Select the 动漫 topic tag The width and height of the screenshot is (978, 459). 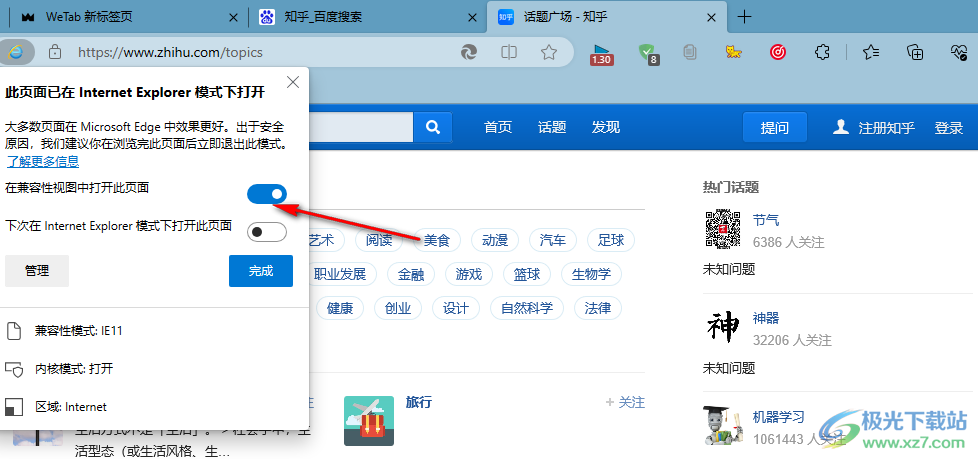[495, 239]
